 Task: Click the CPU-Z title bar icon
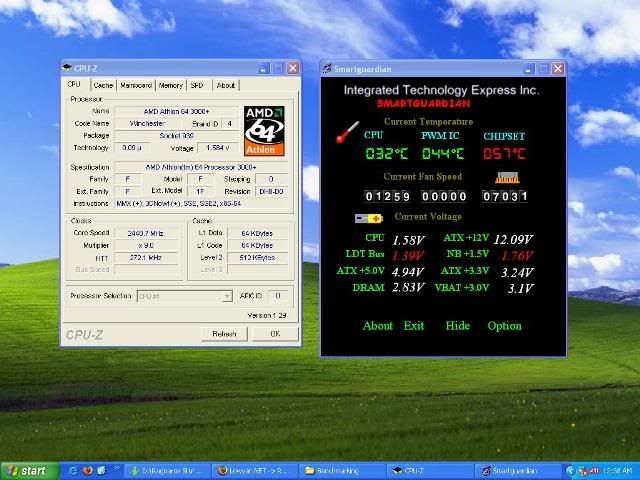(x=67, y=68)
